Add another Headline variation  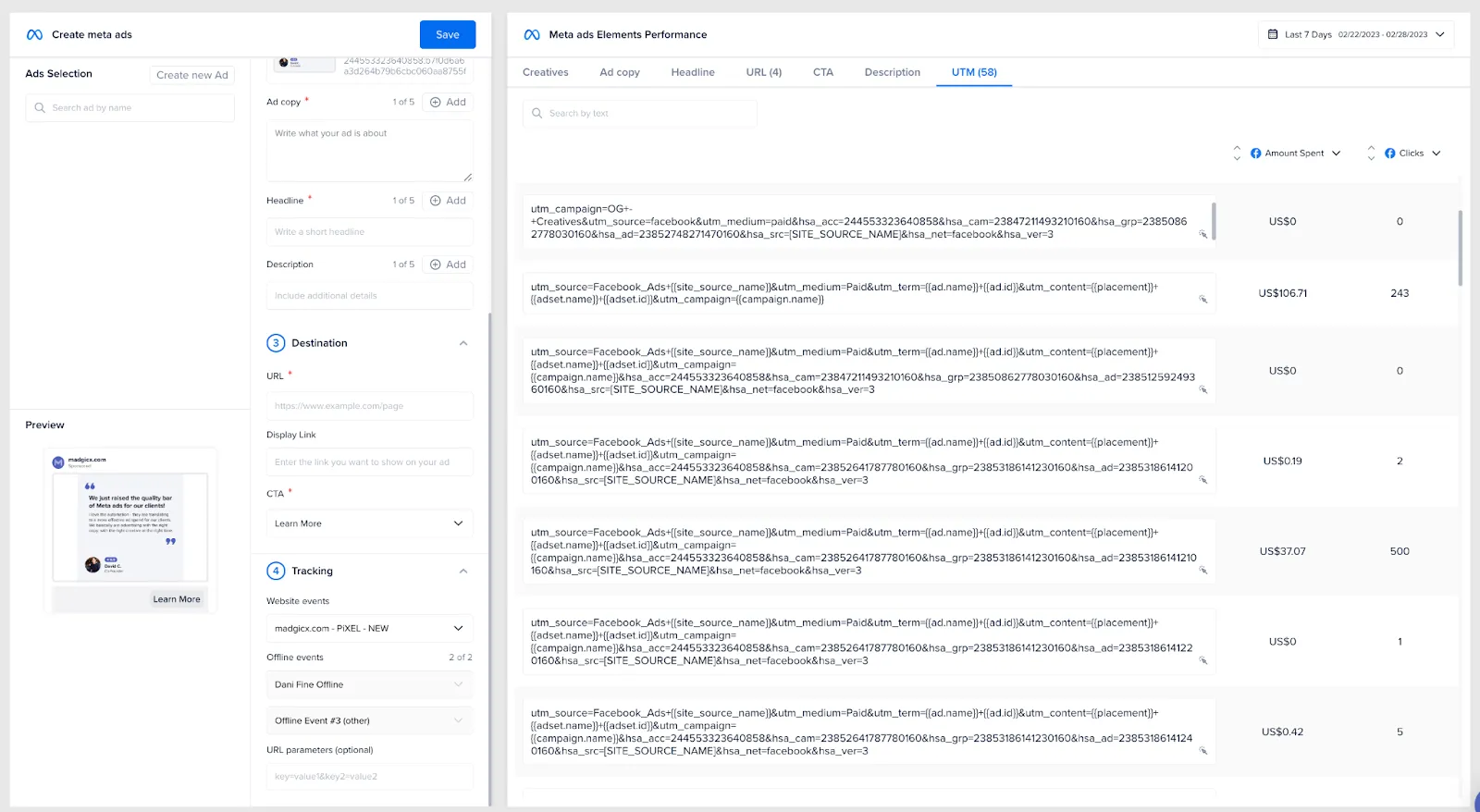448,201
